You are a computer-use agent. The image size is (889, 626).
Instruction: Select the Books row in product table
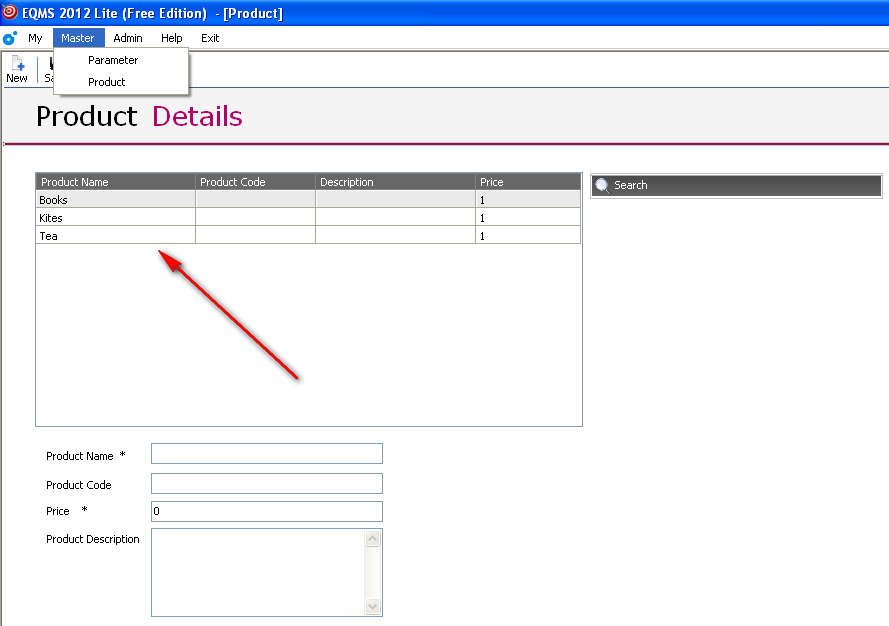coord(308,200)
